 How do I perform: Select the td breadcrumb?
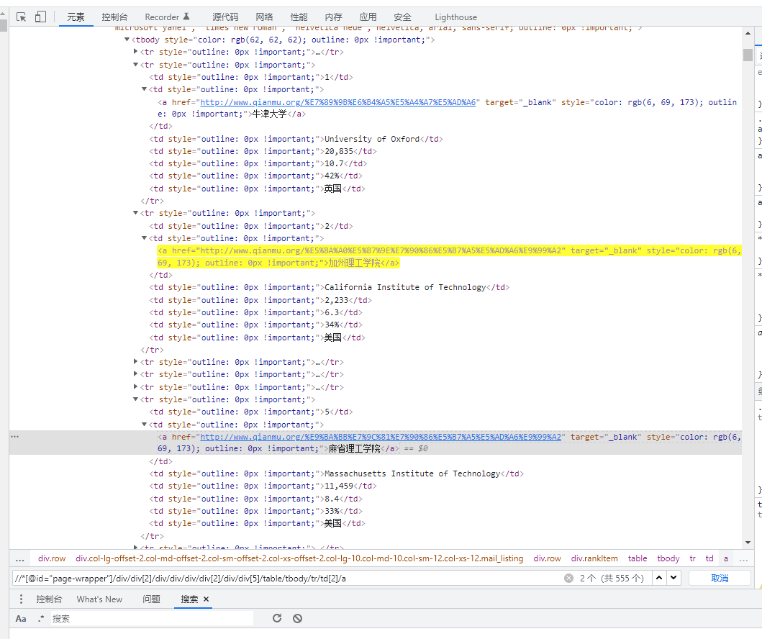click(x=709, y=558)
